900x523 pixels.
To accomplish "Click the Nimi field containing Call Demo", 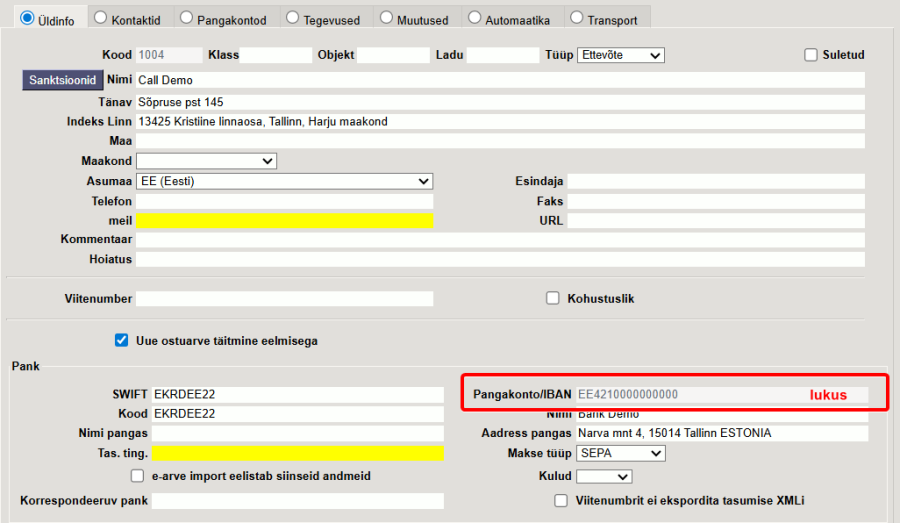I will [x=500, y=80].
